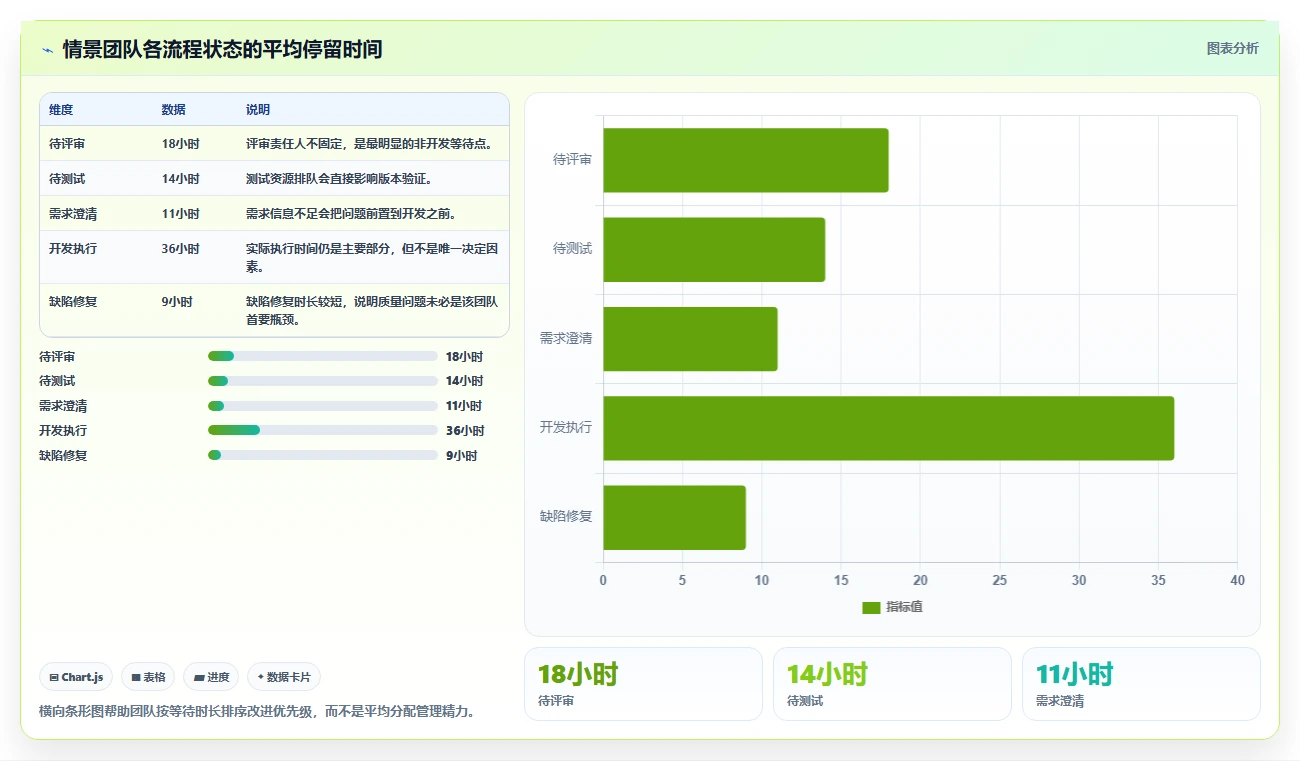Open the 图表分析 link
This screenshot has height=761, width=1300.
click(x=1232, y=48)
